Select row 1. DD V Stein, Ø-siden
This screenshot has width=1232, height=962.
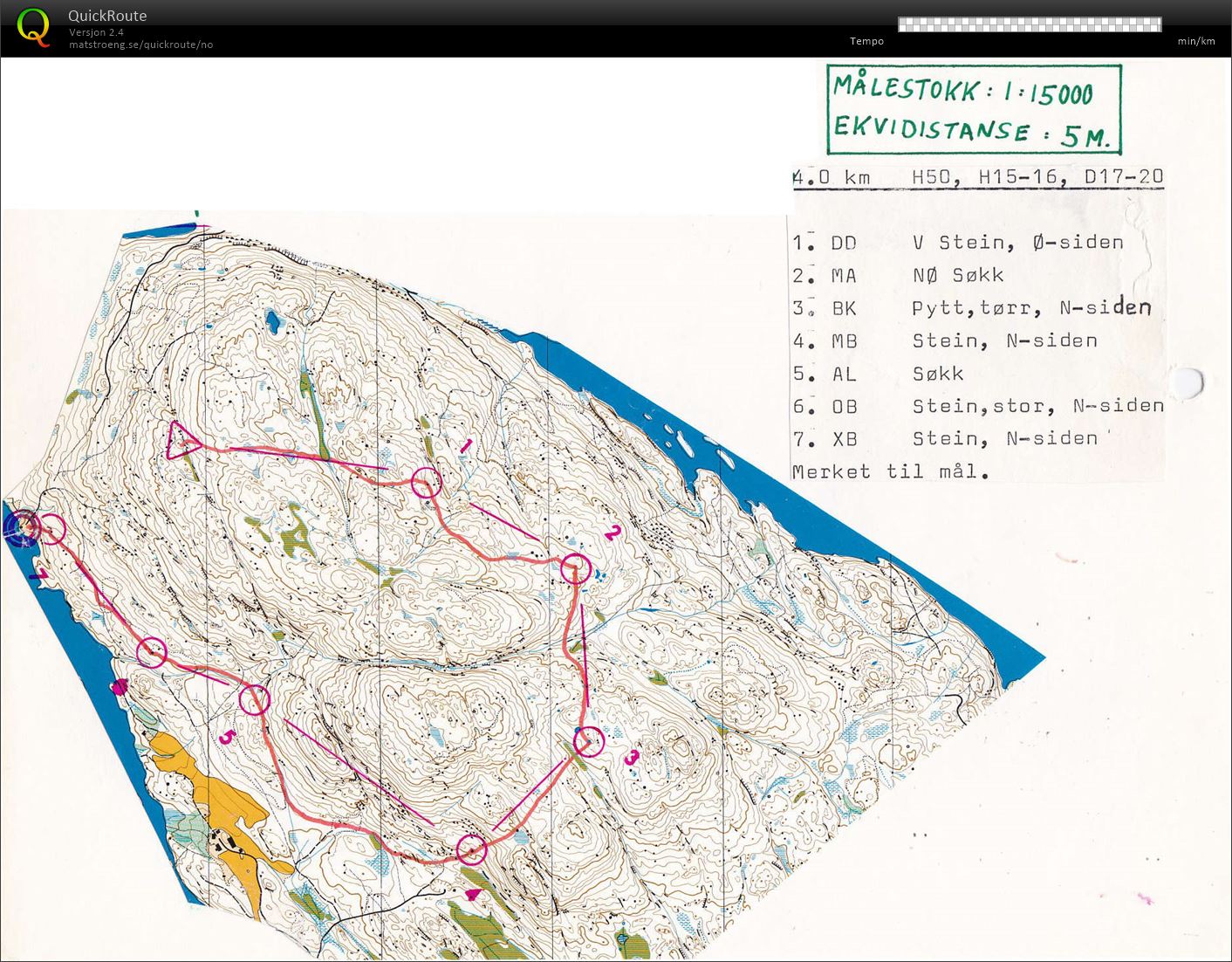coord(958,243)
